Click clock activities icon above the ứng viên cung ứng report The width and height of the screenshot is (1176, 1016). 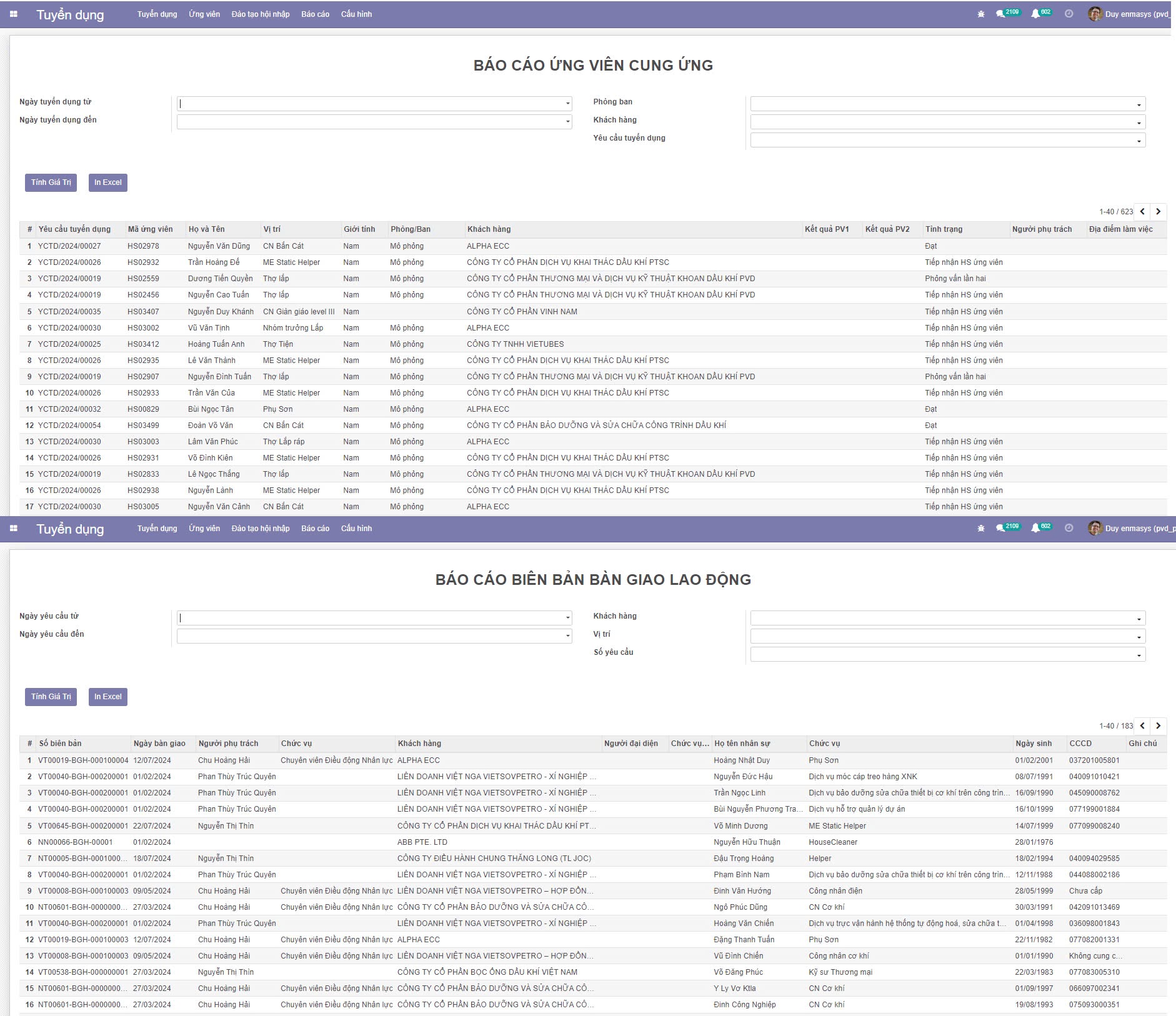(x=1069, y=14)
